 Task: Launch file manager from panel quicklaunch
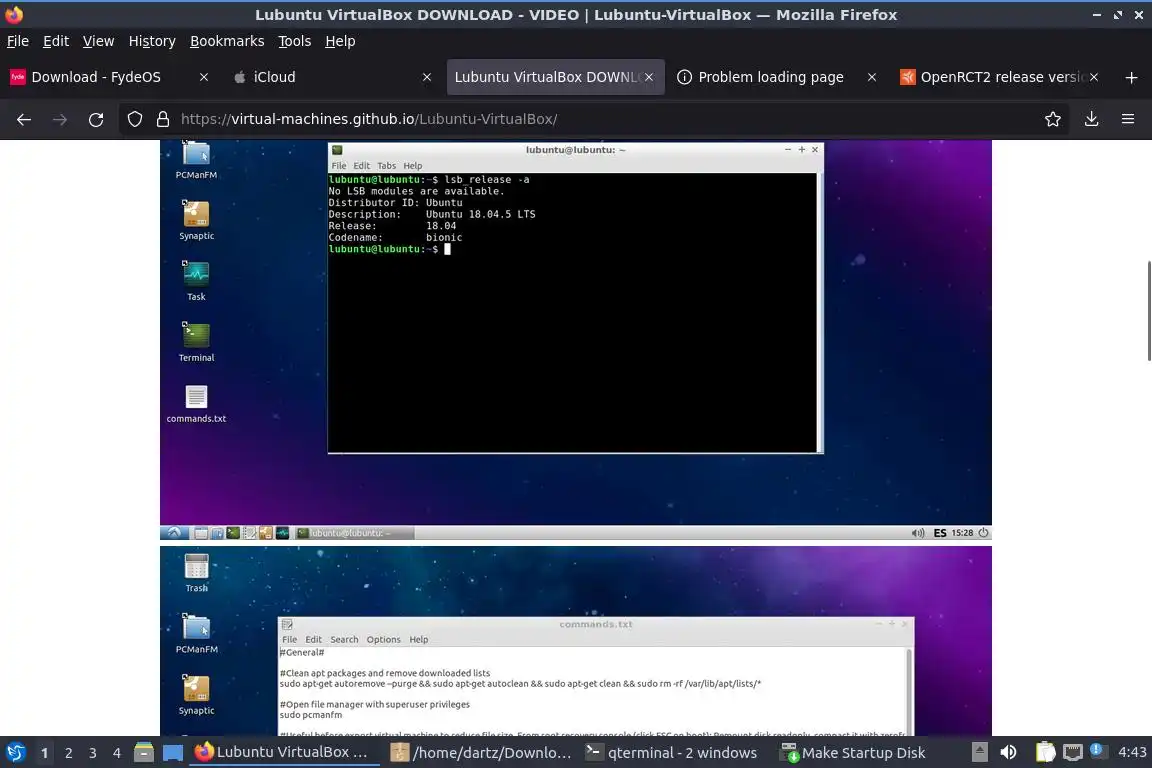click(x=144, y=753)
